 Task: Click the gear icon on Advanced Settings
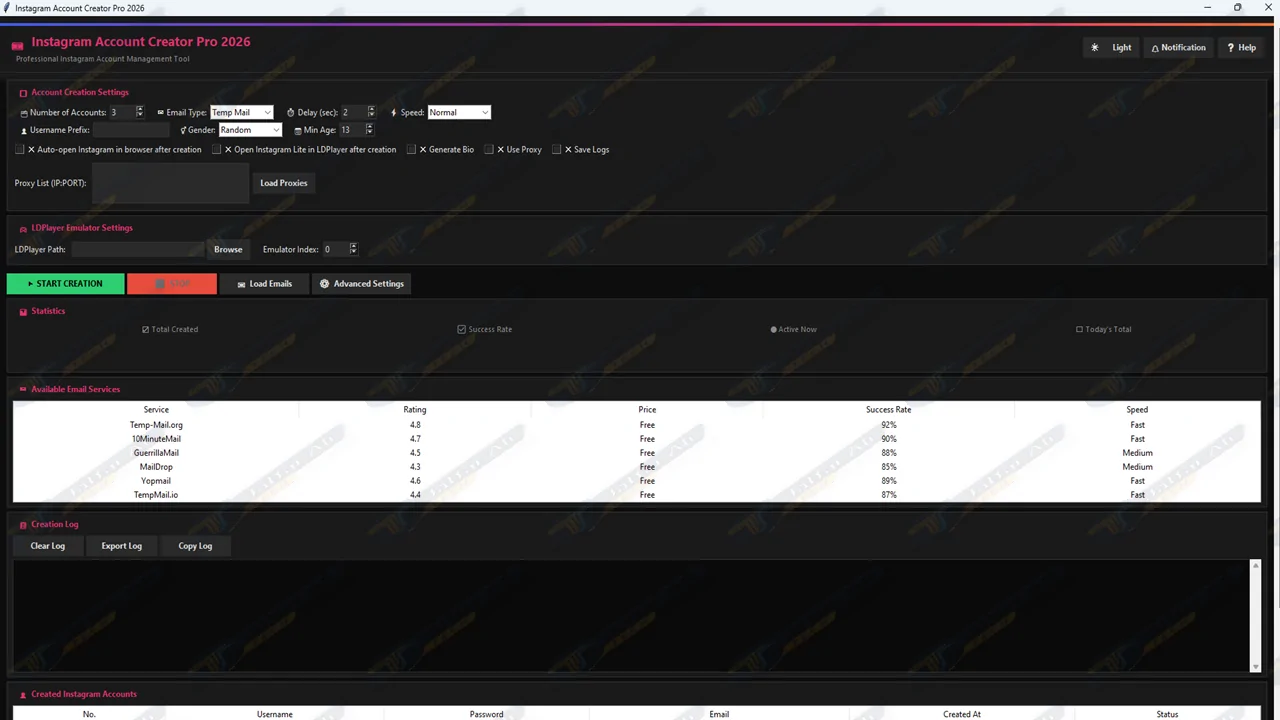(x=324, y=284)
